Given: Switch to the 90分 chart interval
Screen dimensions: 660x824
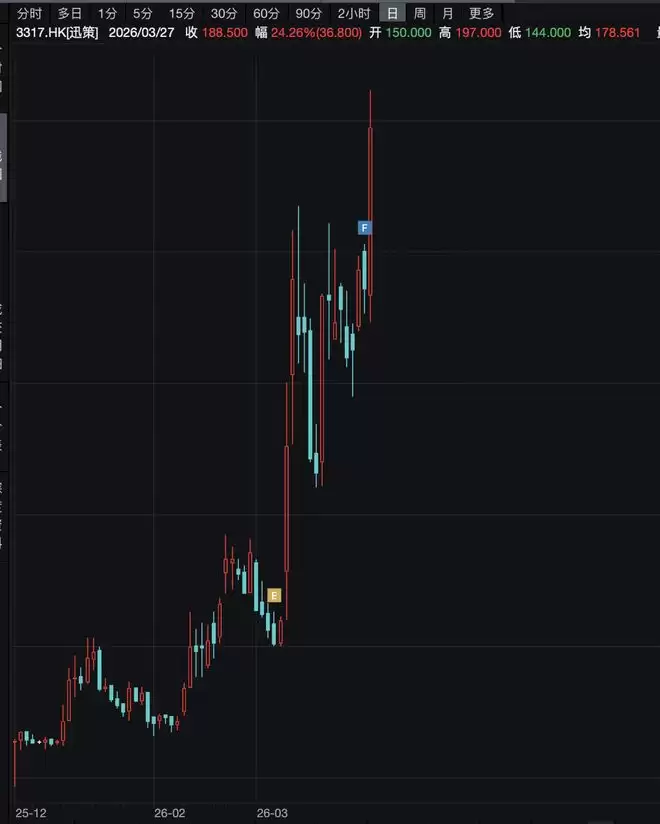Looking at the screenshot, I should coord(308,14).
